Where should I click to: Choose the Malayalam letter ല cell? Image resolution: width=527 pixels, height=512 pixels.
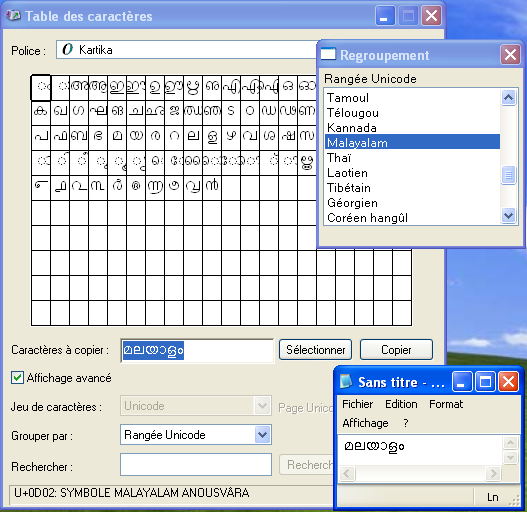pos(193,138)
